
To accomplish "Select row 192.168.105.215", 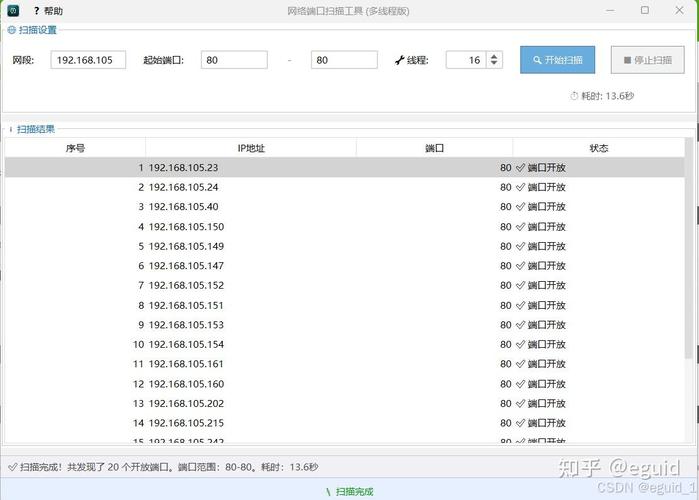I will tap(345, 423).
